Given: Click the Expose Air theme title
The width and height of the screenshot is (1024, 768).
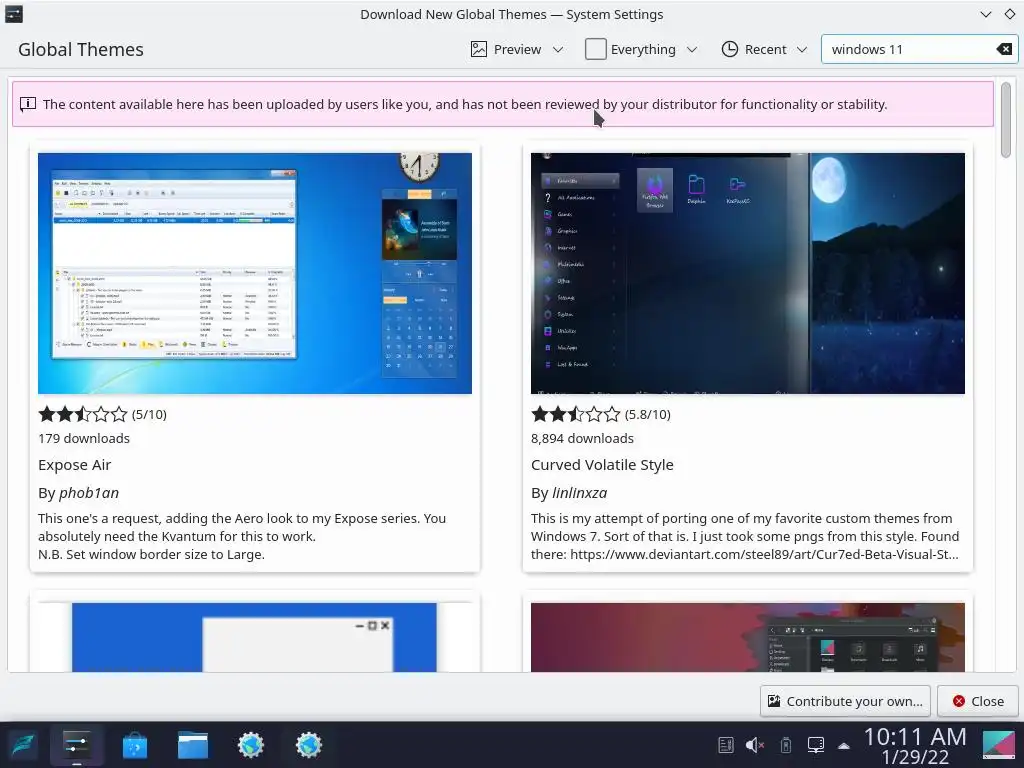Looking at the screenshot, I should tap(74, 465).
